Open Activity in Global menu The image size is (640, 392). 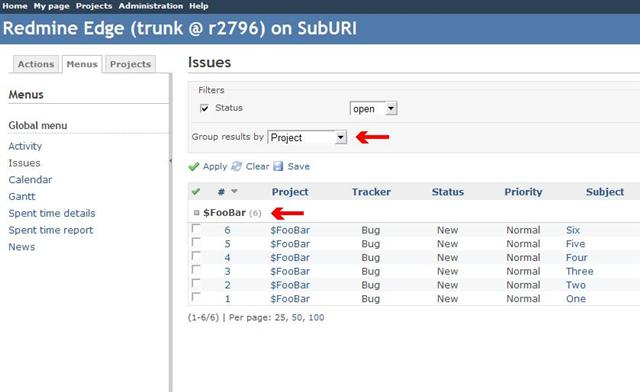(25, 146)
